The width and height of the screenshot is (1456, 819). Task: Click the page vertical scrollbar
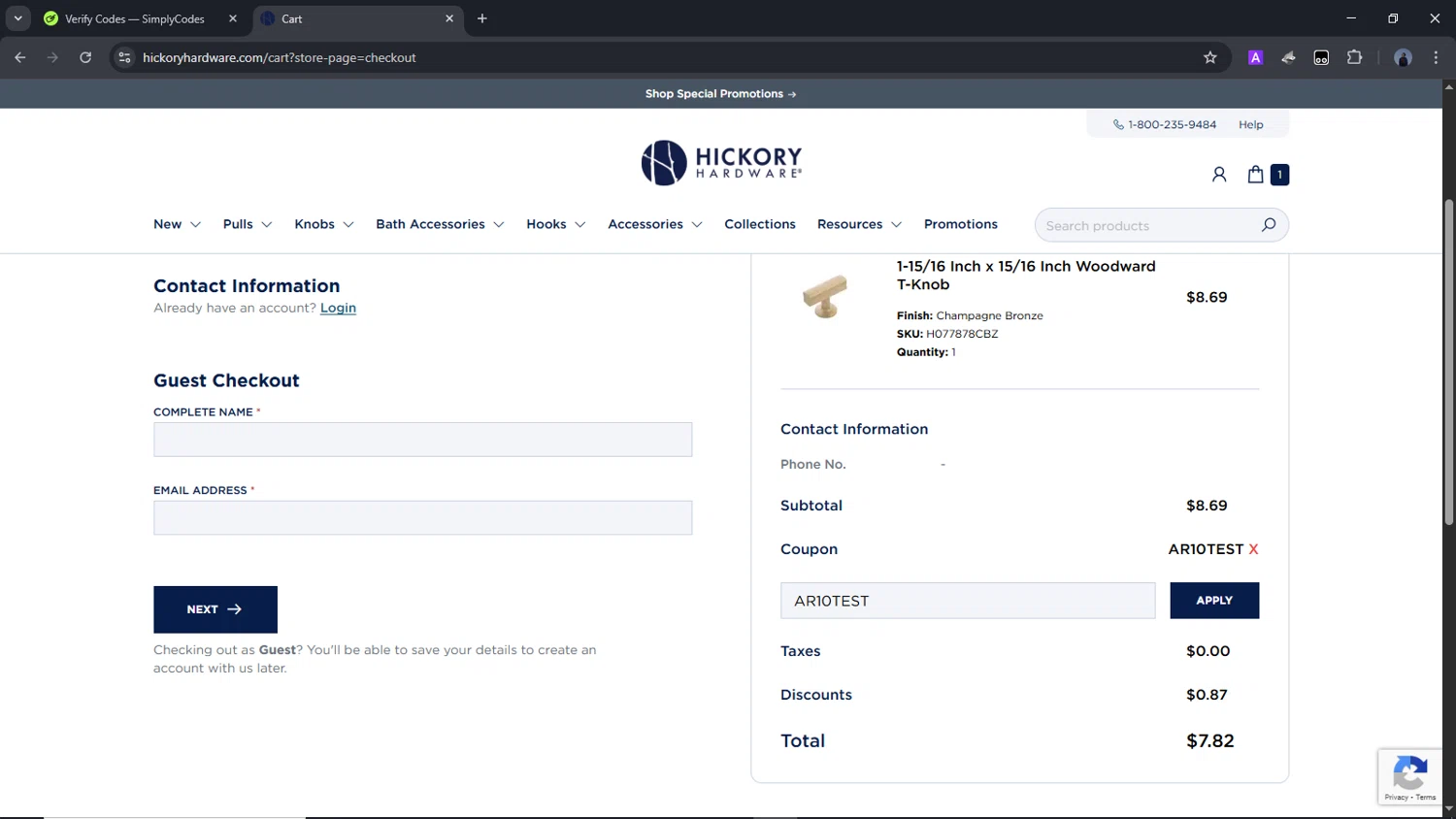(x=1448, y=362)
